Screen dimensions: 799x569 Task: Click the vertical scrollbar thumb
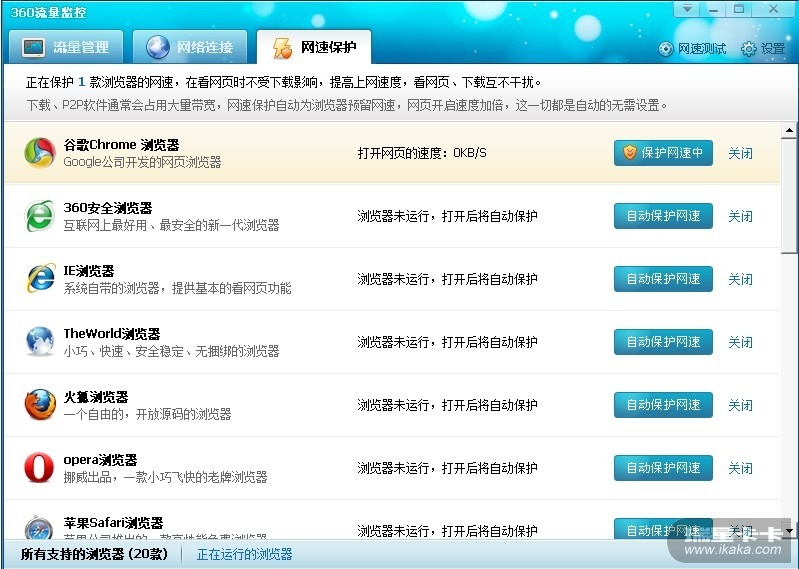tap(789, 195)
